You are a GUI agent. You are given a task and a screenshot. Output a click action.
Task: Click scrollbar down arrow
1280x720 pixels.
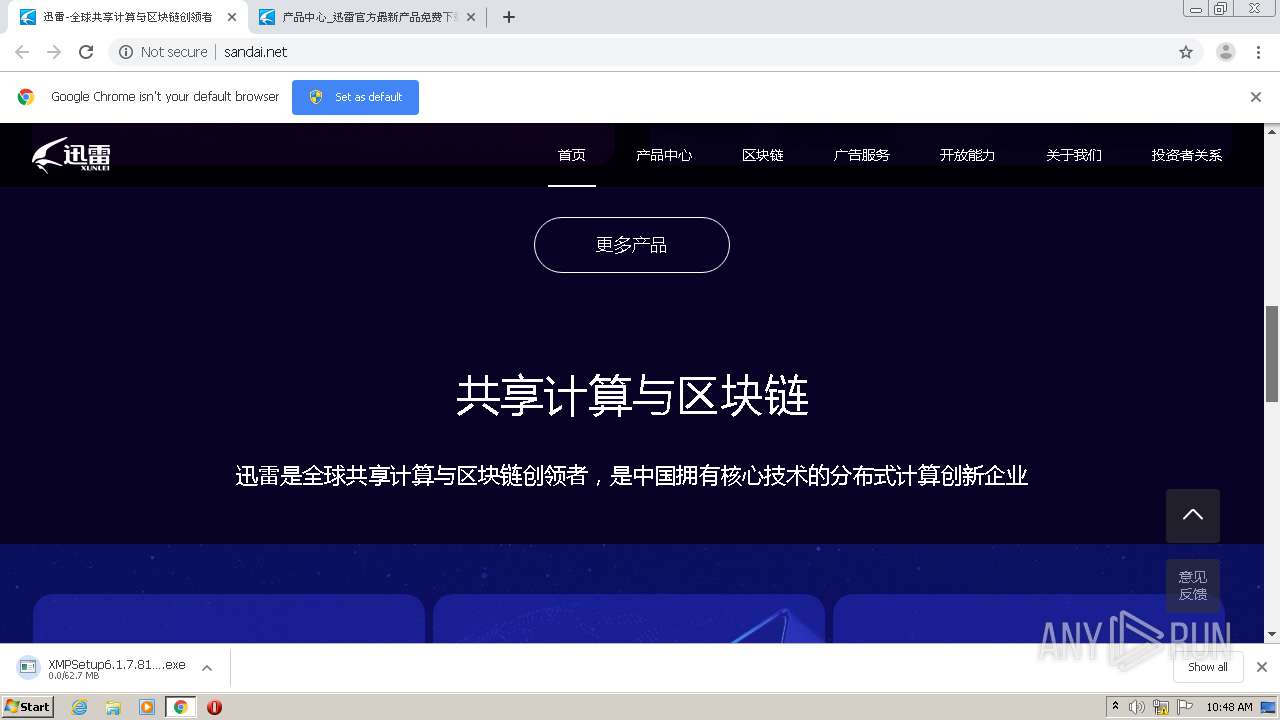pyautogui.click(x=1272, y=634)
